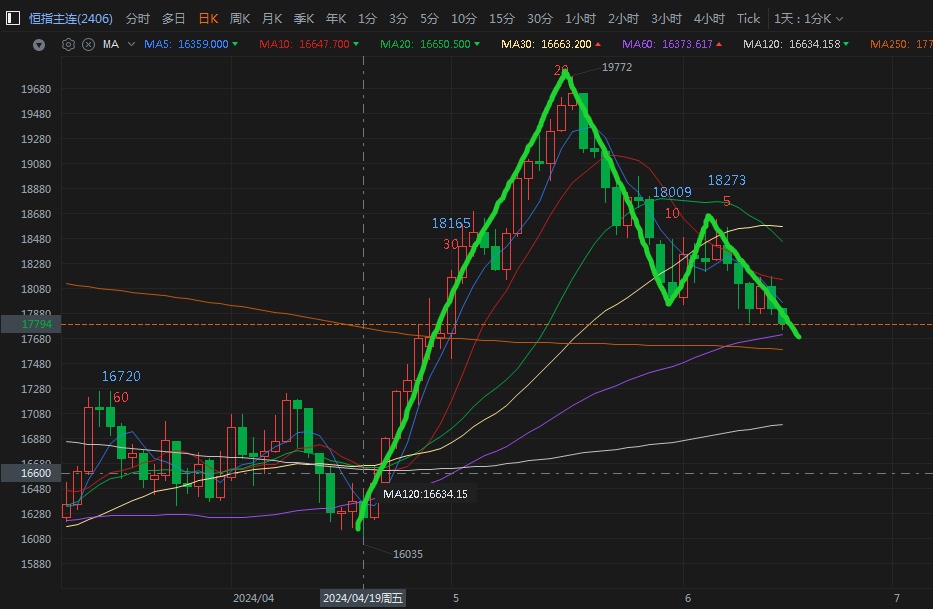This screenshot has height=609, width=933.
Task: Open the 1天：1分K period dropdown
Action: click(808, 18)
